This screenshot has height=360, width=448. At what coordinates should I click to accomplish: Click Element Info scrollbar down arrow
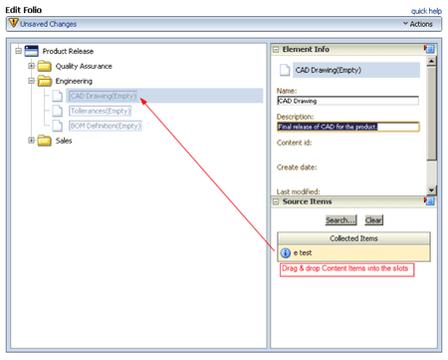point(432,190)
